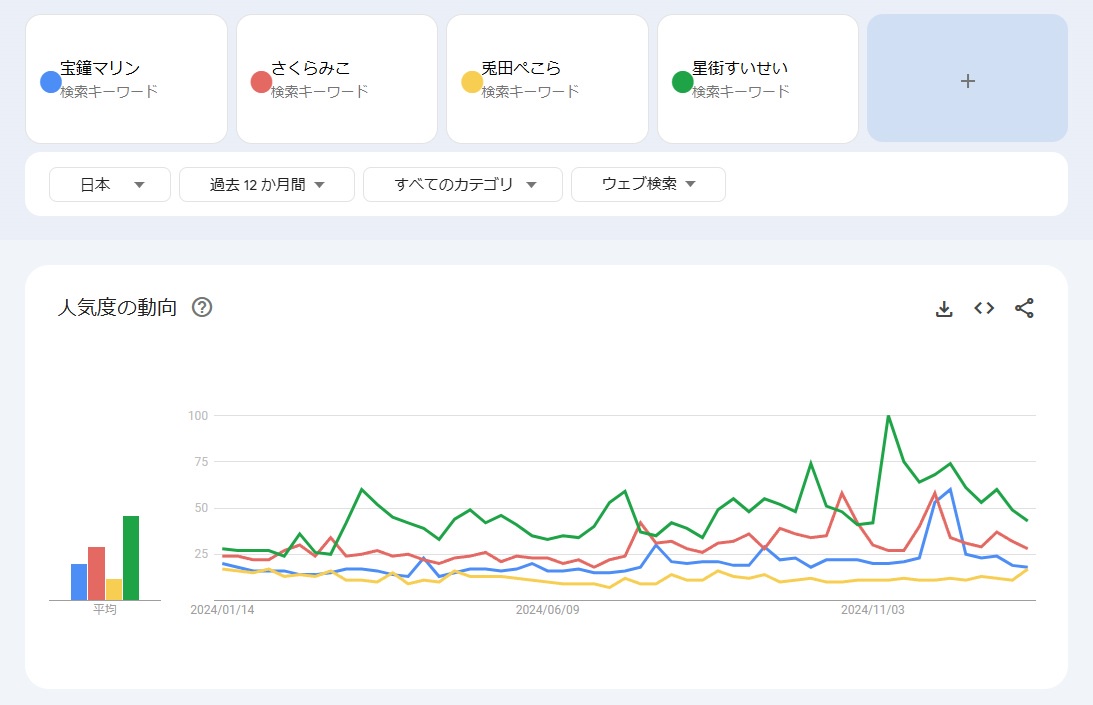Select the 宝鐘マリン search term card
The width and height of the screenshot is (1093, 705).
coord(127,78)
